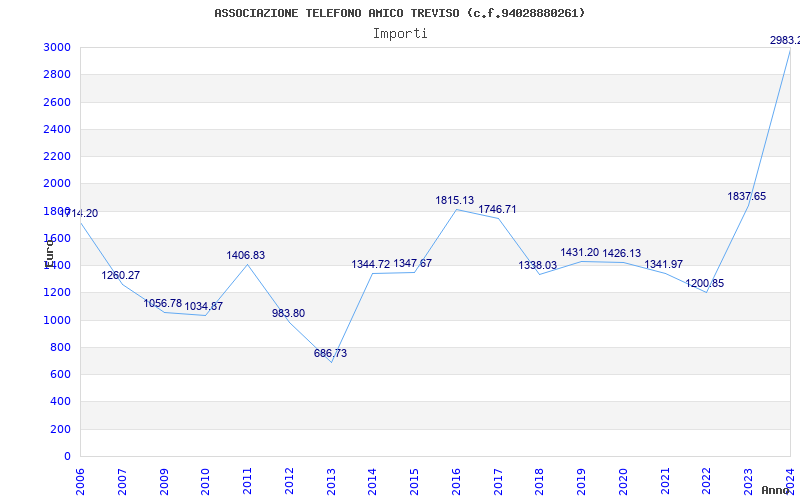Click x-axis year 2010
The image size is (800, 500).
[205, 482]
